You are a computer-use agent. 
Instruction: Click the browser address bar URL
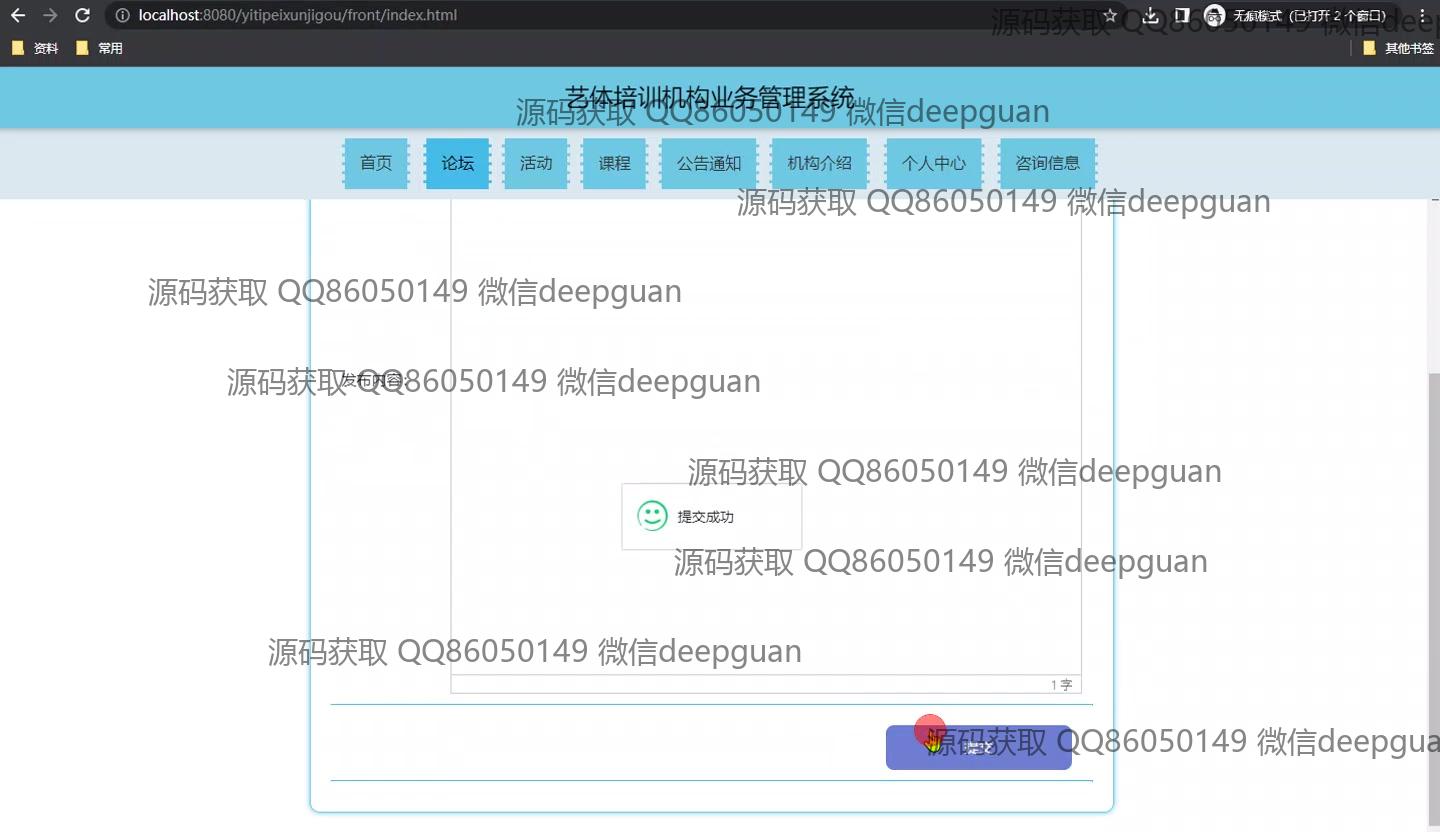click(300, 16)
